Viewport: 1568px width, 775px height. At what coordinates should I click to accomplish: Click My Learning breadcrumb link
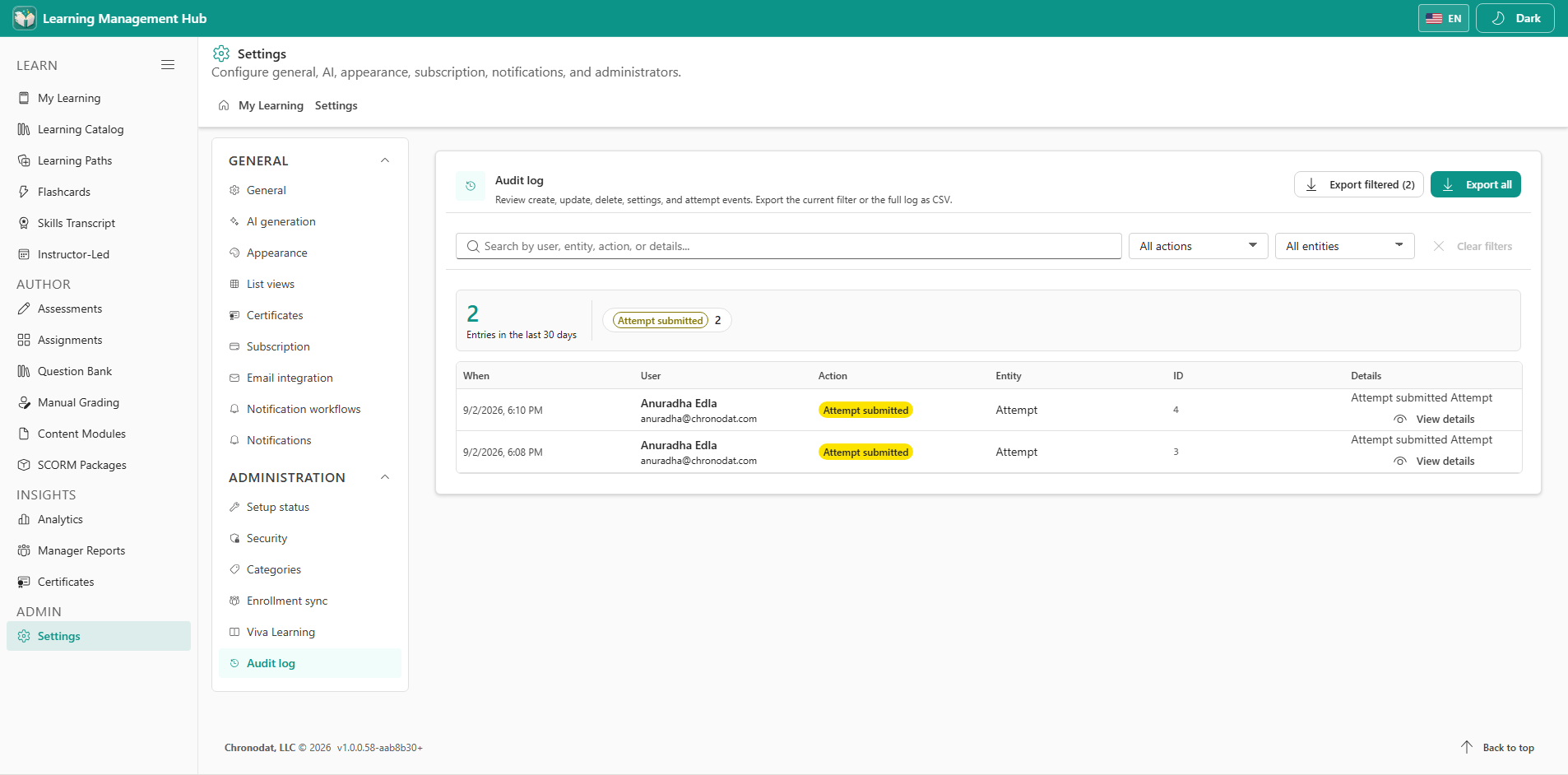click(271, 105)
